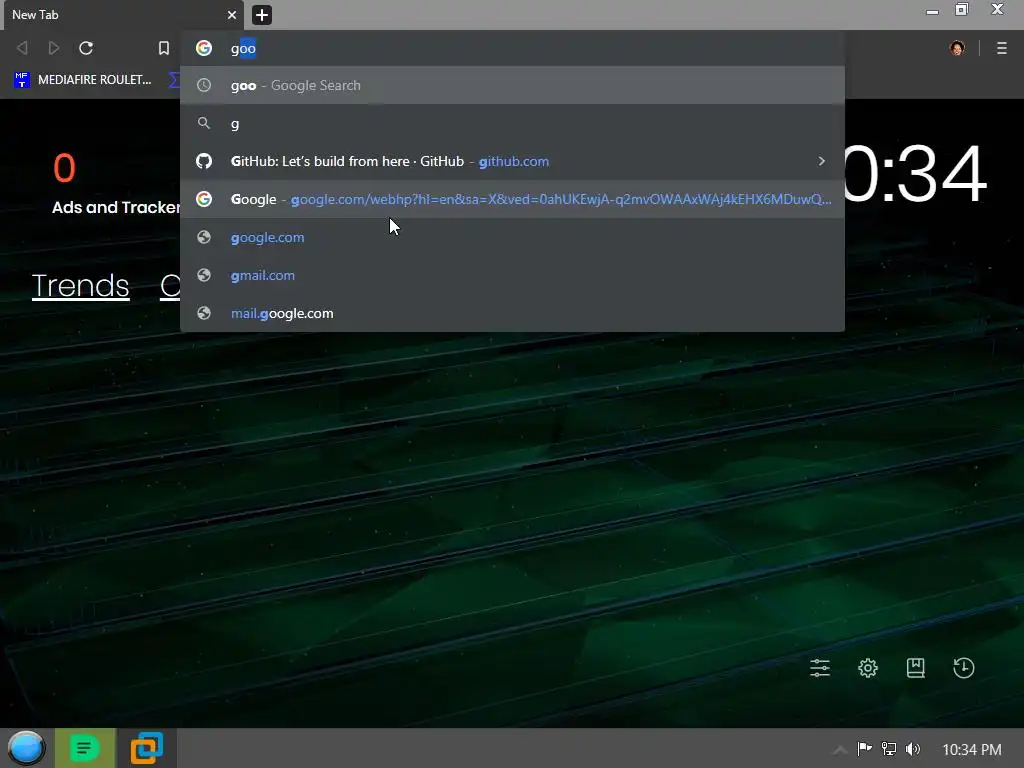Choose goo - Google Search suggestion
Image resolution: width=1024 pixels, height=768 pixels.
pyautogui.click(x=512, y=86)
